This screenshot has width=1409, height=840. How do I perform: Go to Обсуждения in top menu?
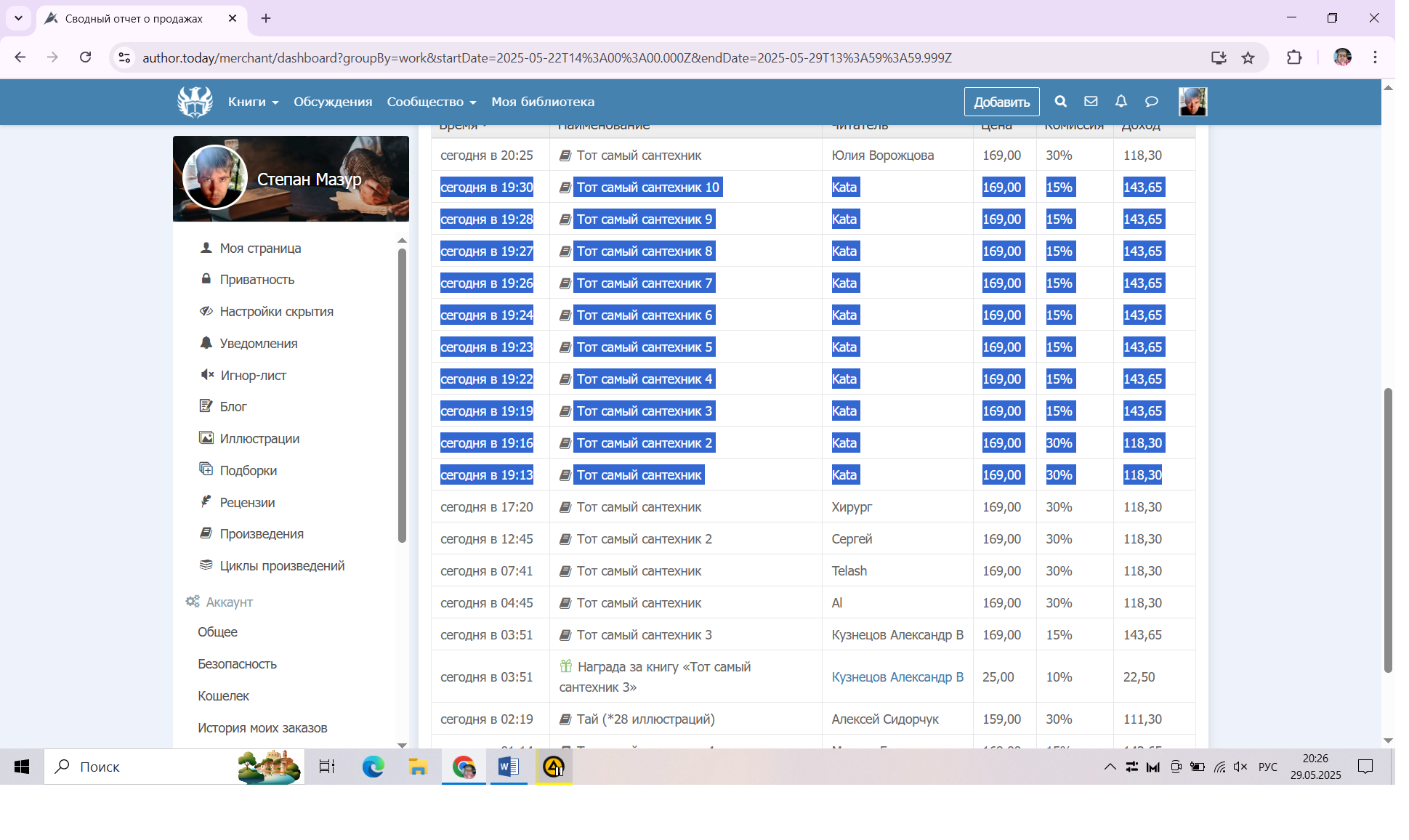click(333, 102)
